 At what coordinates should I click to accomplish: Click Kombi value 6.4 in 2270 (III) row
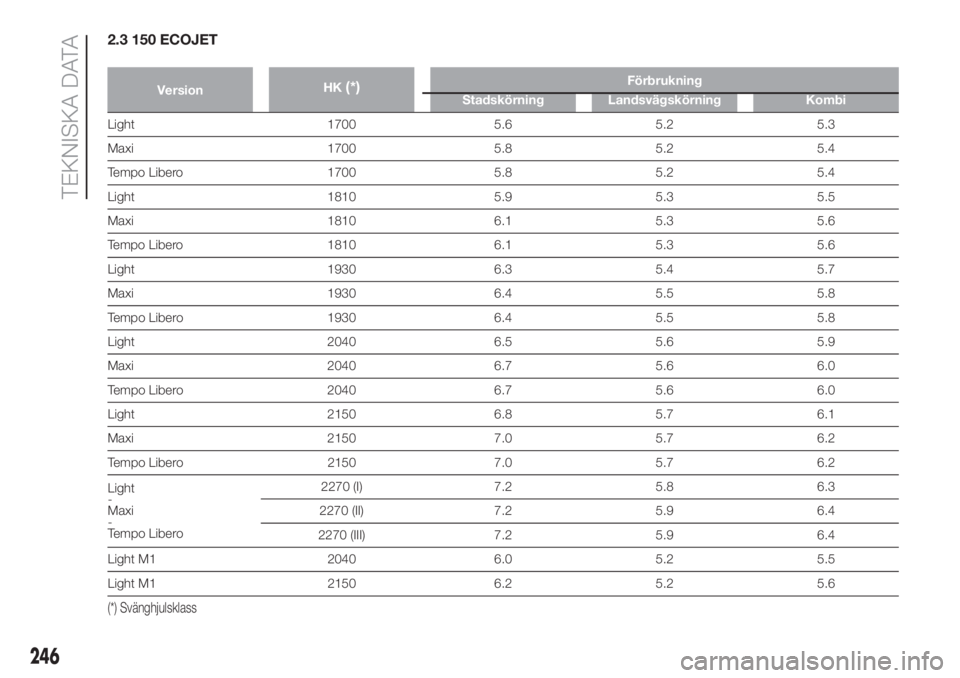[825, 535]
